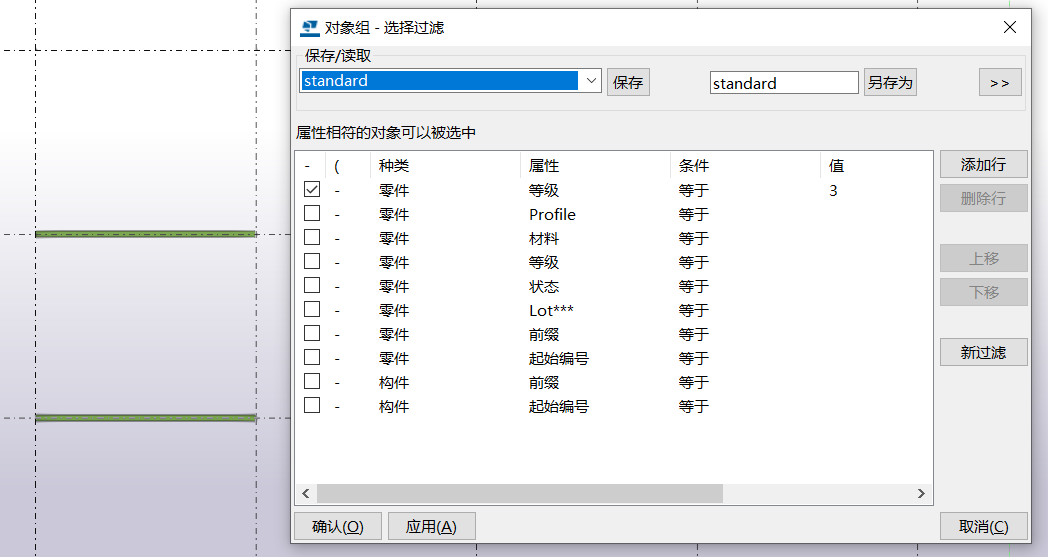This screenshot has height=557, width=1048.
Task: Click 构件 category in the 前缀 row
Action: [393, 383]
